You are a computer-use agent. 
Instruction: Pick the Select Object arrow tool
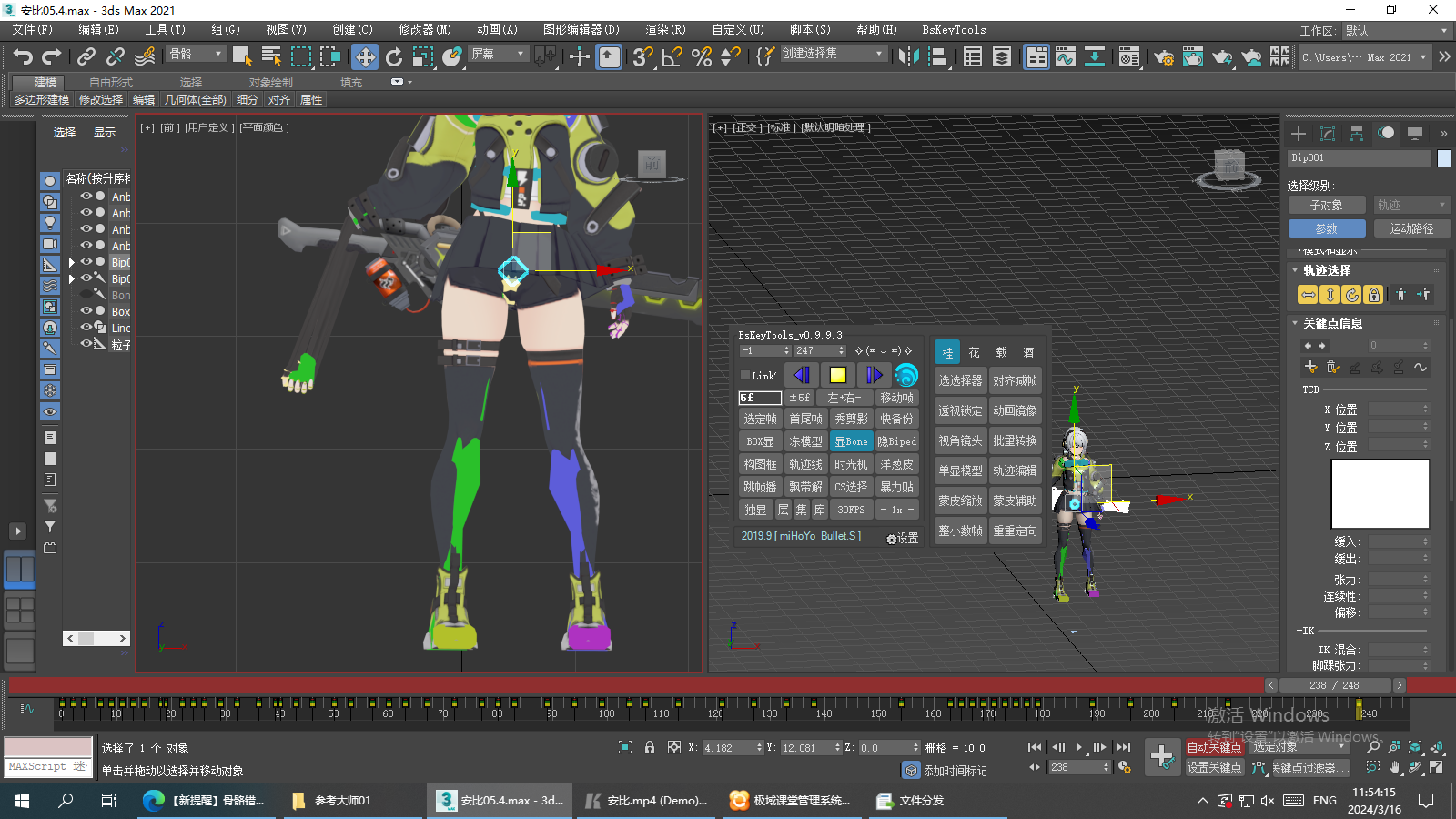point(242,56)
